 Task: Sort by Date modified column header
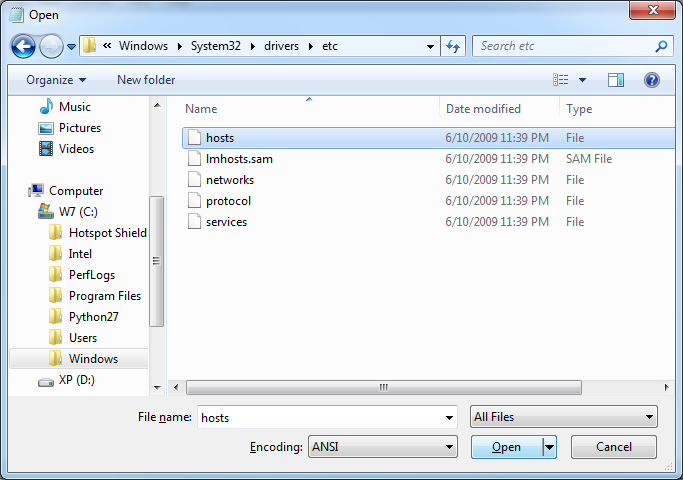click(483, 109)
